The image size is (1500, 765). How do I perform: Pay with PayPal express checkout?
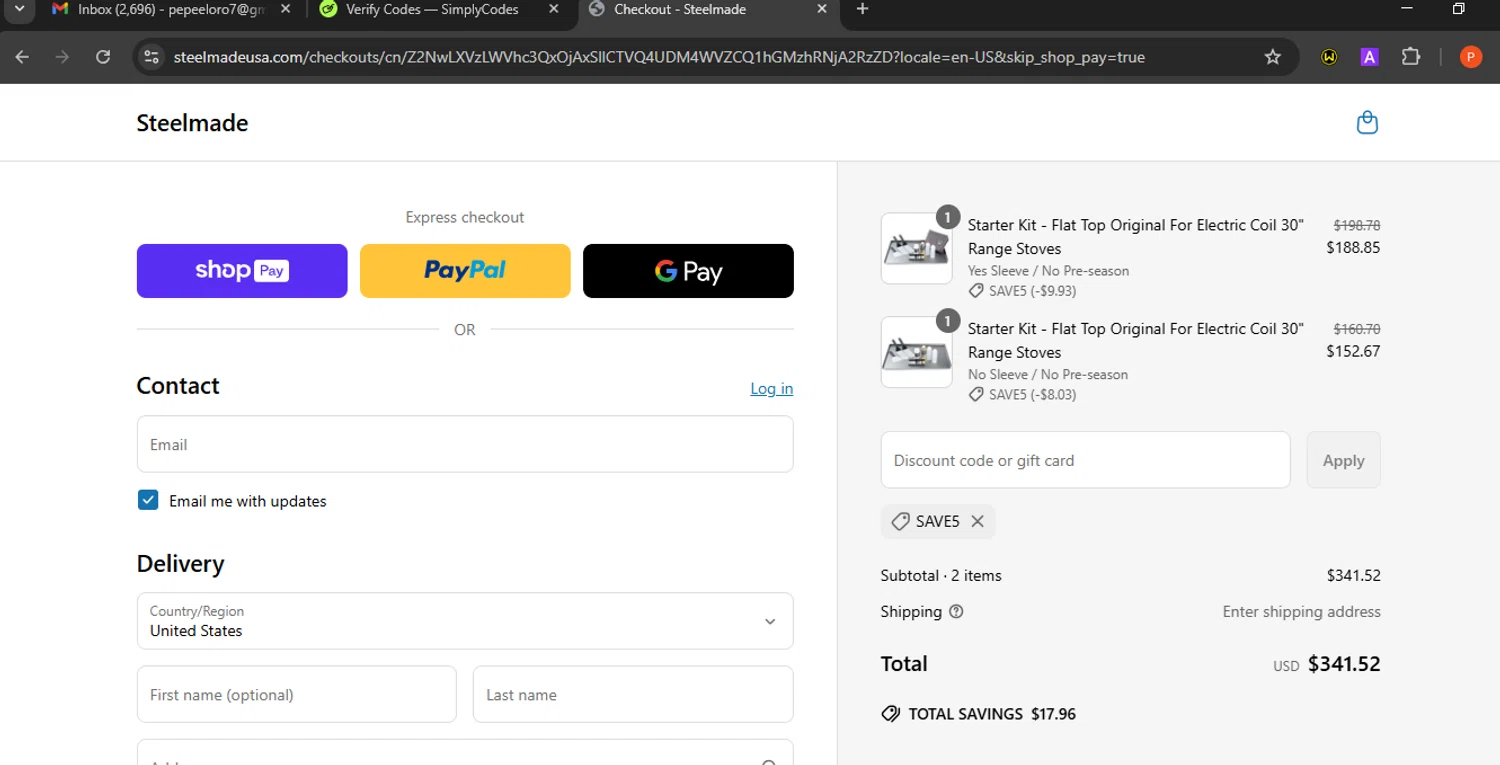click(x=465, y=271)
